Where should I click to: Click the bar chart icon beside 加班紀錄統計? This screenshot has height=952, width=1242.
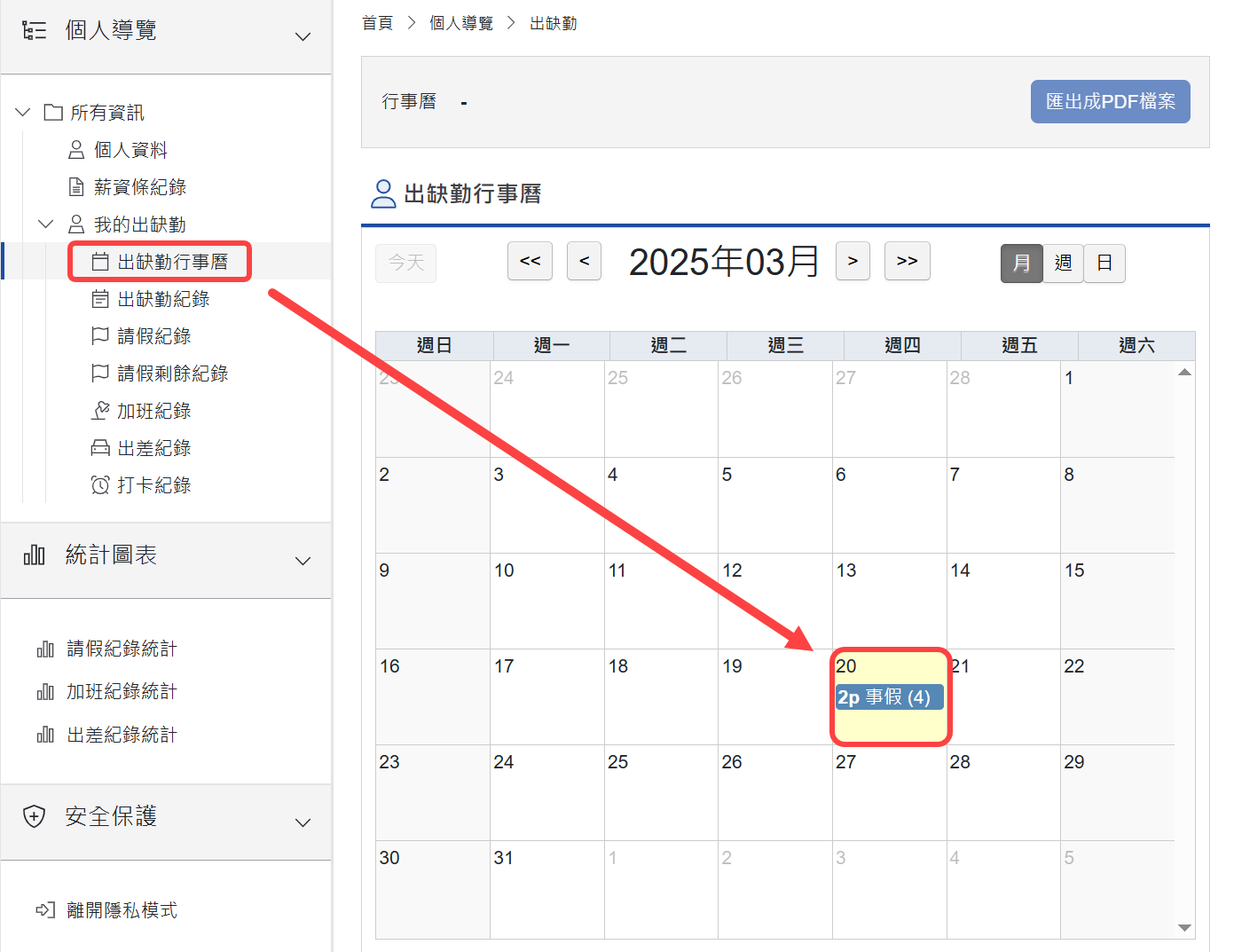[45, 692]
